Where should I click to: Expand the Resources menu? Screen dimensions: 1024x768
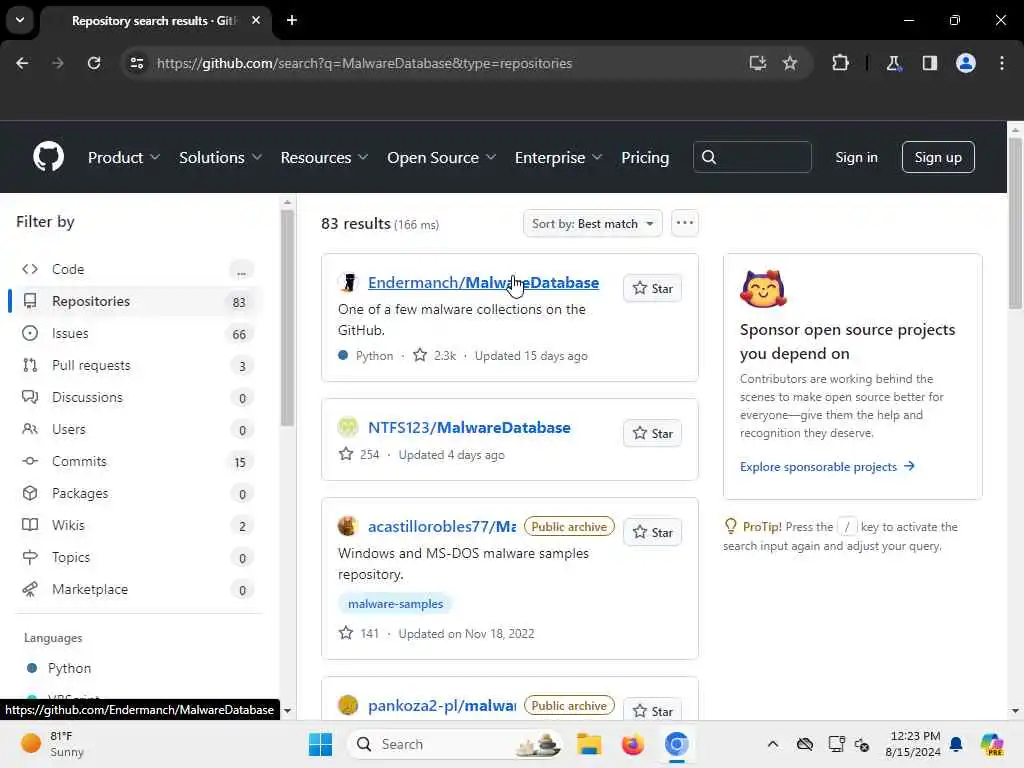[x=324, y=157]
